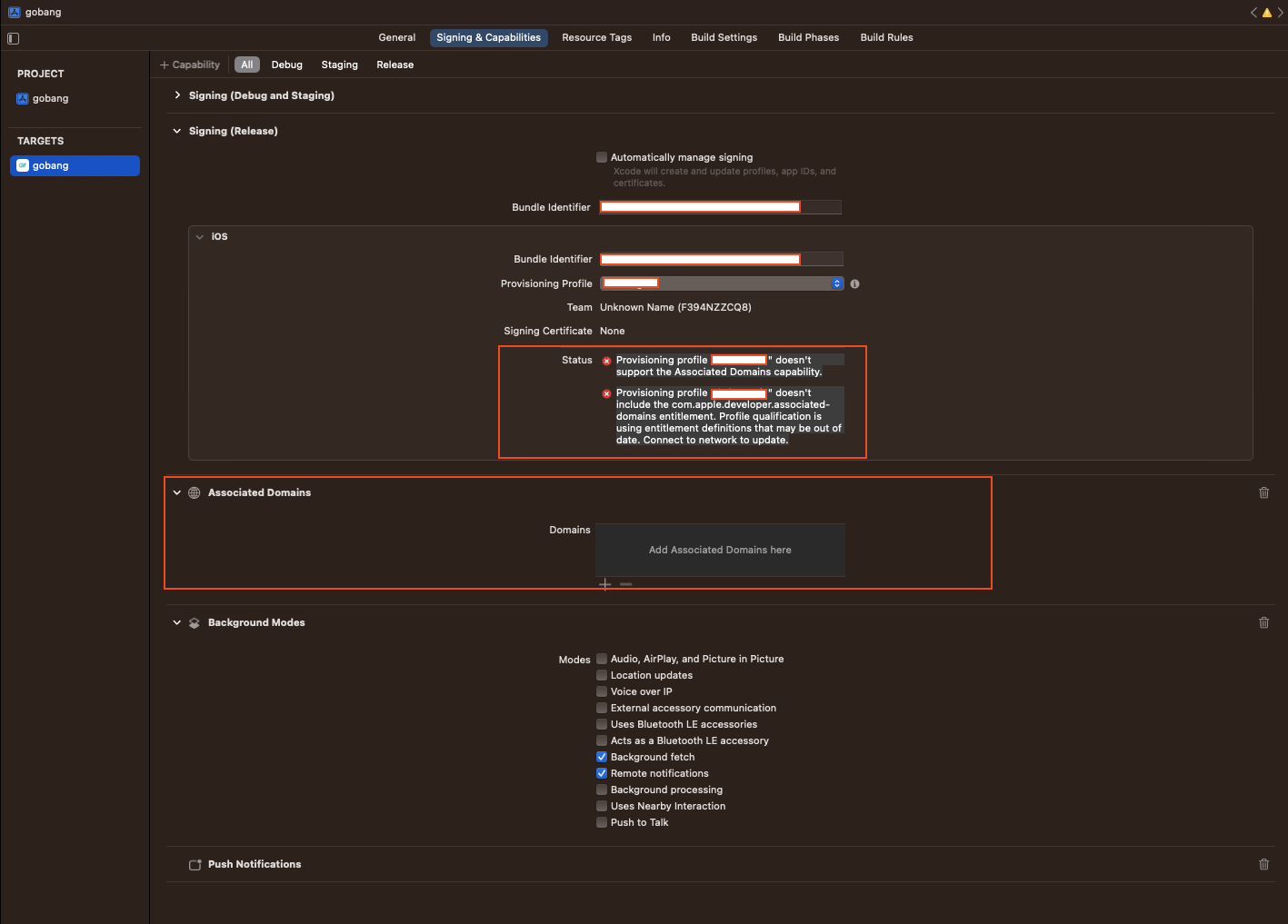Filter by Debug configuration

pyautogui.click(x=287, y=65)
